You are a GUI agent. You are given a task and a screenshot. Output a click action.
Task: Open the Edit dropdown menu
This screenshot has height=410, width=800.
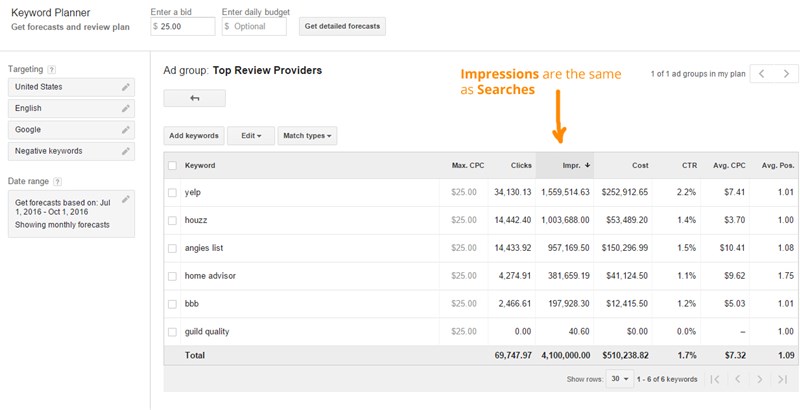click(x=250, y=135)
